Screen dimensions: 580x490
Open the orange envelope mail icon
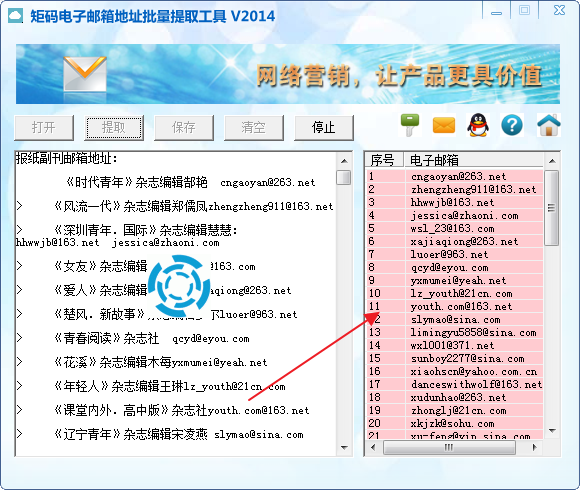[x=444, y=125]
